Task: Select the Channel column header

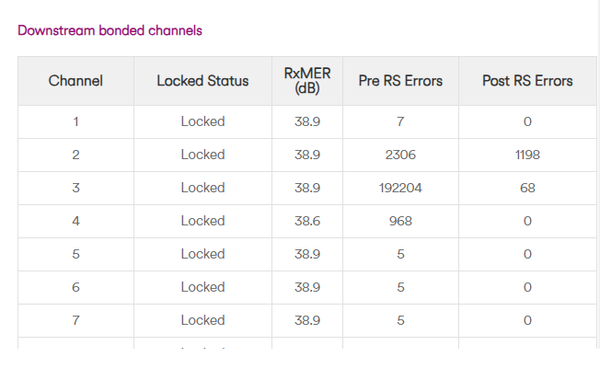Action: point(76,81)
